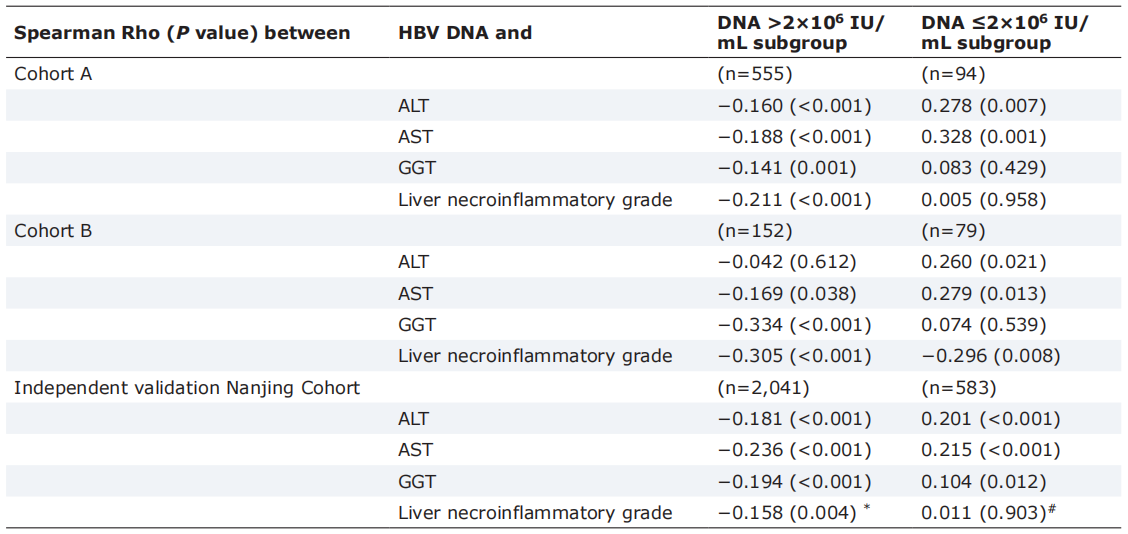Viewport: 1128px width, 534px height.
Task: Click the −0.042 (0.612) value
Action: click(x=787, y=262)
